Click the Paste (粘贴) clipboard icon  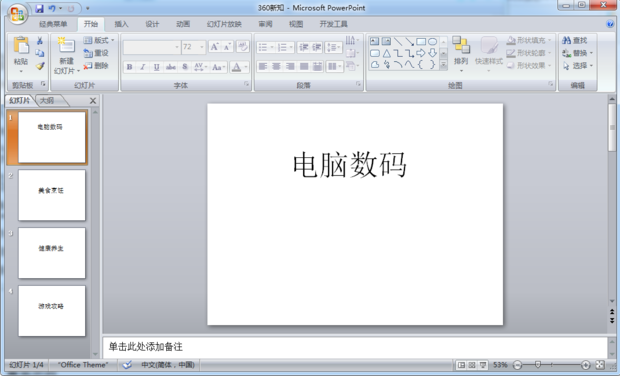[21, 45]
